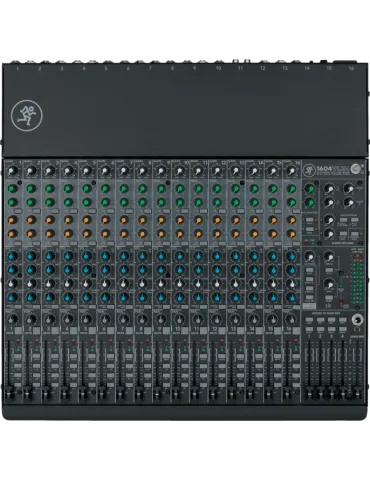Click the channel 3 pan knob
The image size is (370, 480).
50,319
